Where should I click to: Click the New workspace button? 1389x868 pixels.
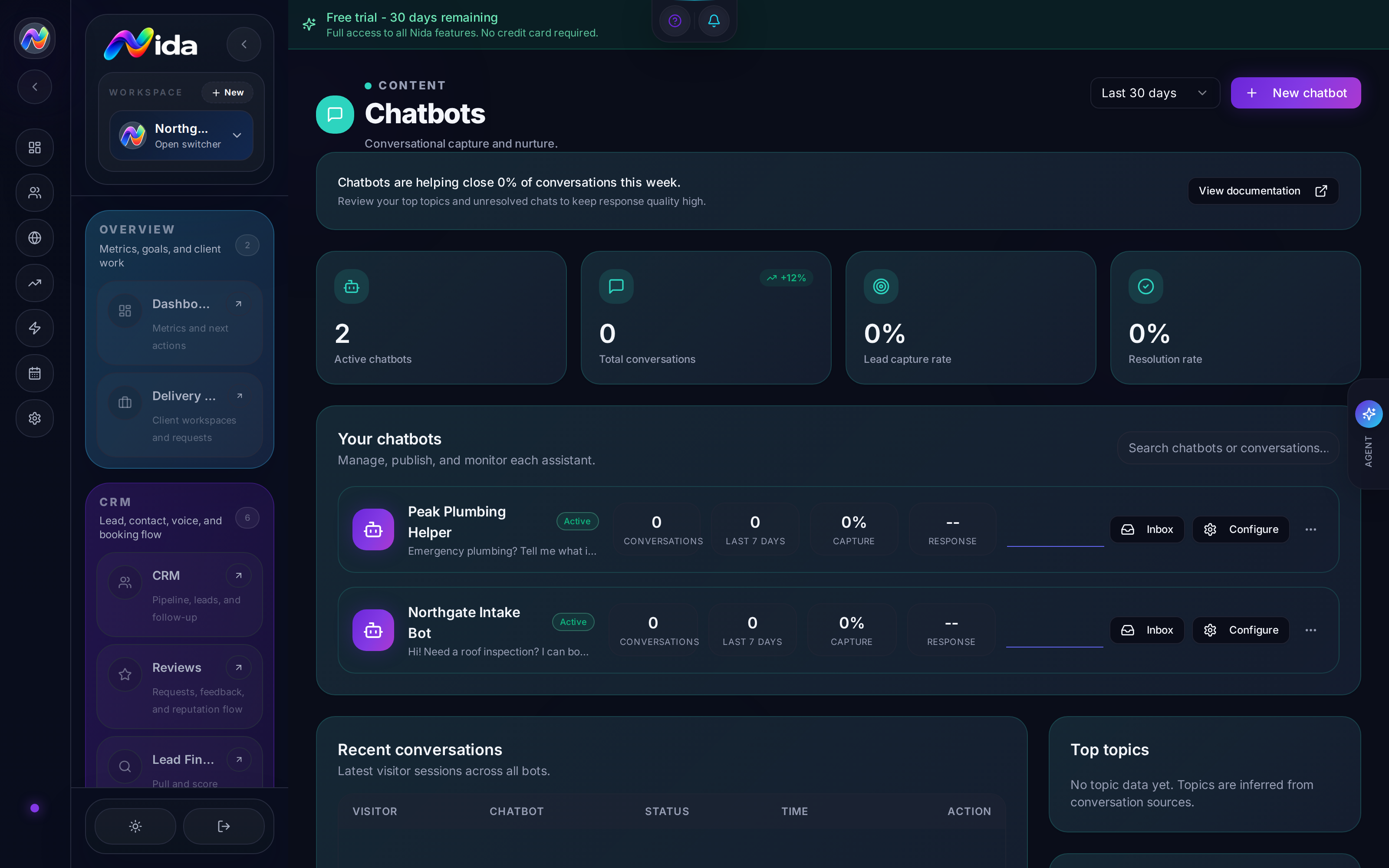click(x=227, y=92)
